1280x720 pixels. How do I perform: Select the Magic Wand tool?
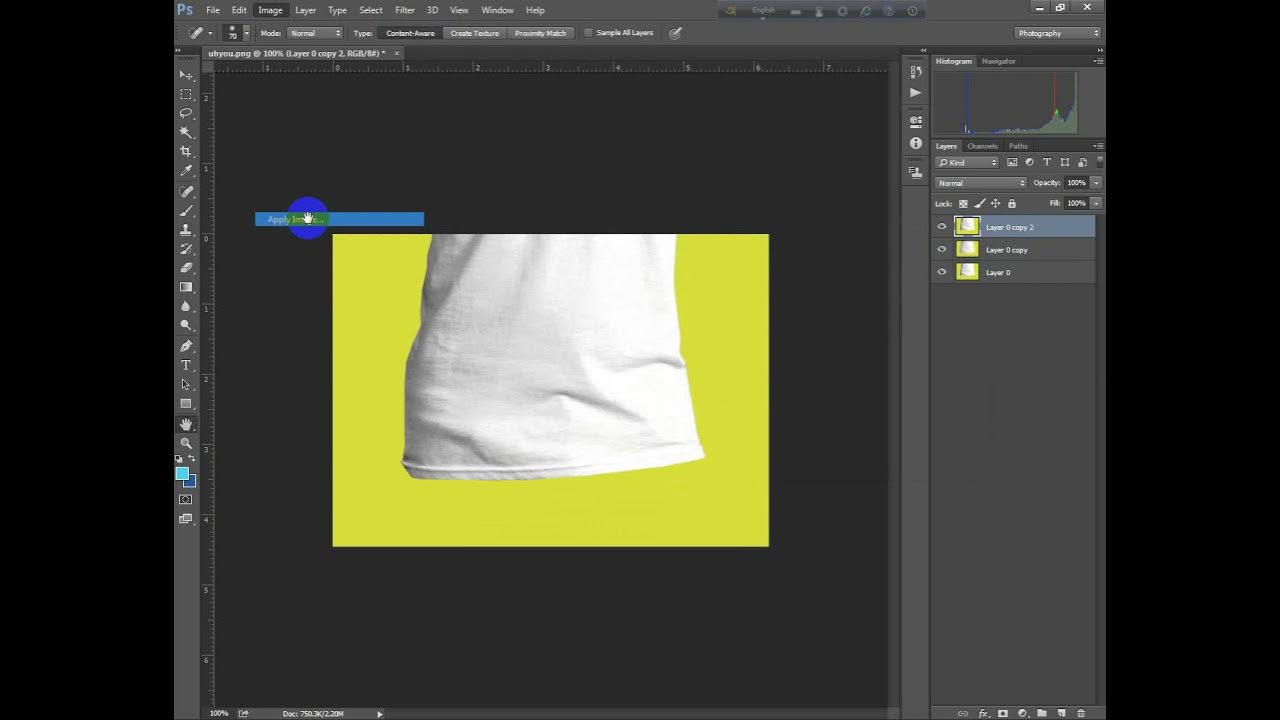point(186,132)
